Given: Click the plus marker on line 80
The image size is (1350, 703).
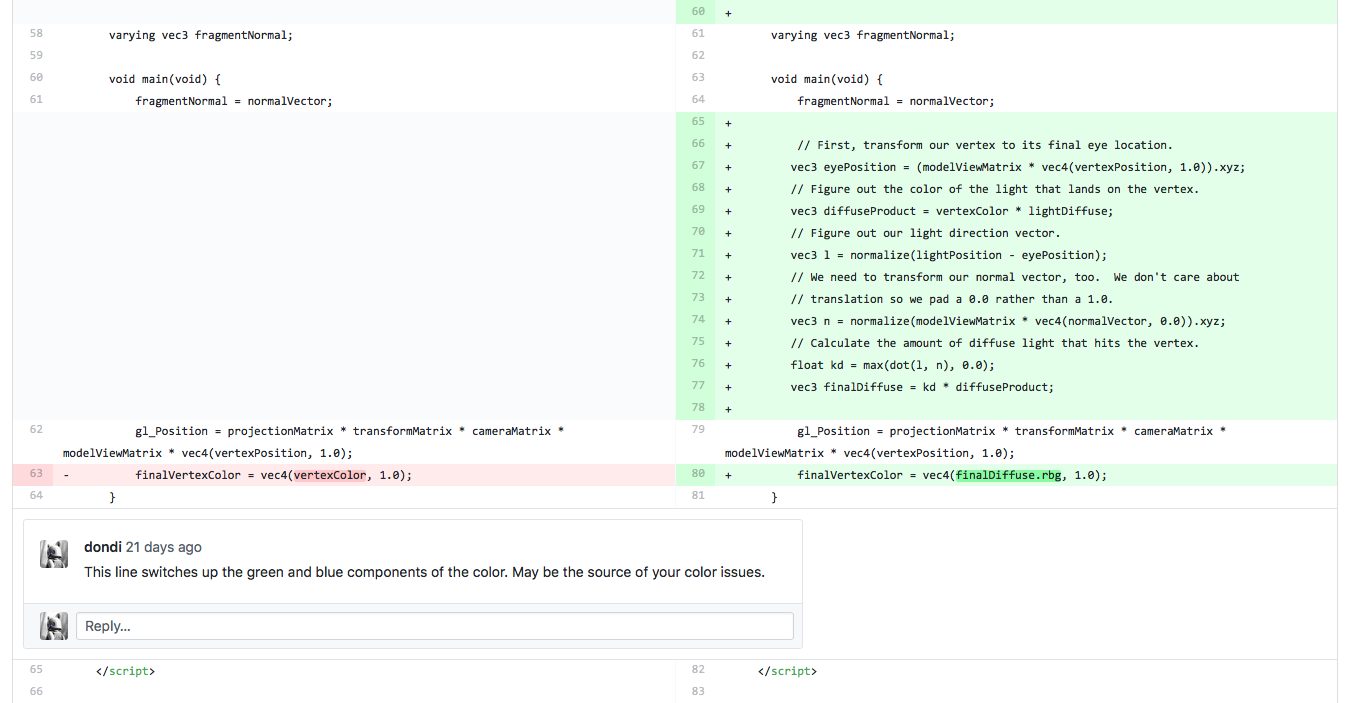Looking at the screenshot, I should click(728, 476).
